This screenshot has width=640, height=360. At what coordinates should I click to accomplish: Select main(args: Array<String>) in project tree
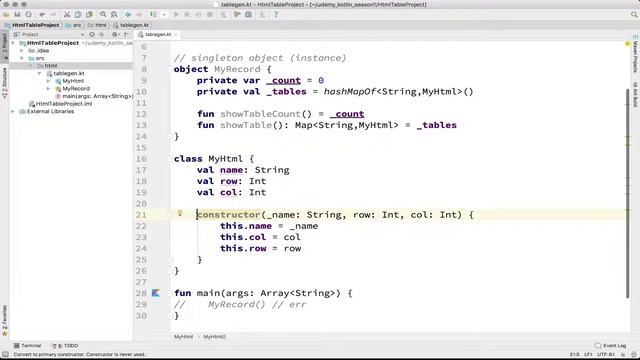(x=98, y=96)
